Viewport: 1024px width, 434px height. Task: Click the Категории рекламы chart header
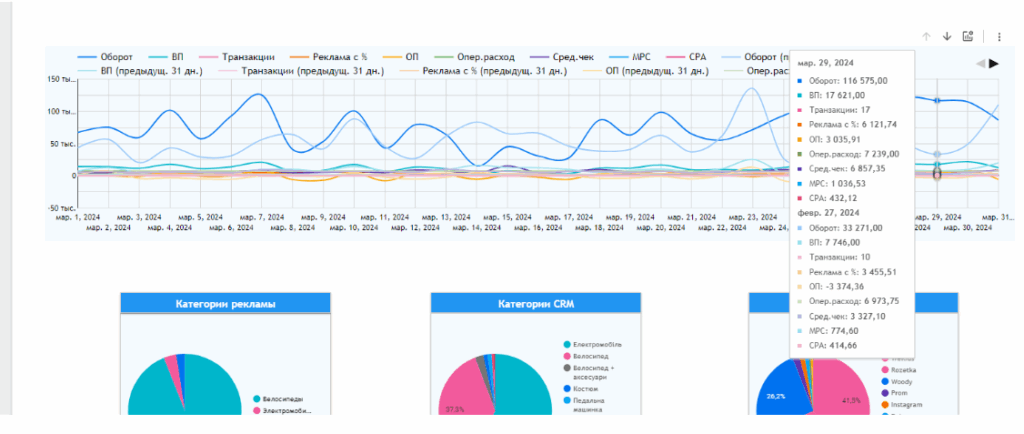tap(225, 303)
